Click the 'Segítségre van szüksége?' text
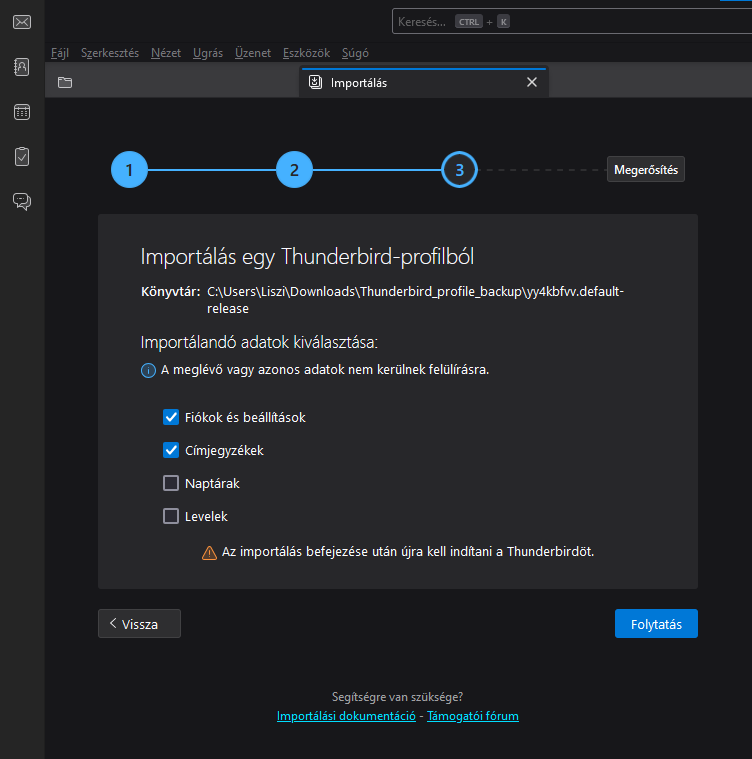The height and width of the screenshot is (759, 752). [x=397, y=697]
